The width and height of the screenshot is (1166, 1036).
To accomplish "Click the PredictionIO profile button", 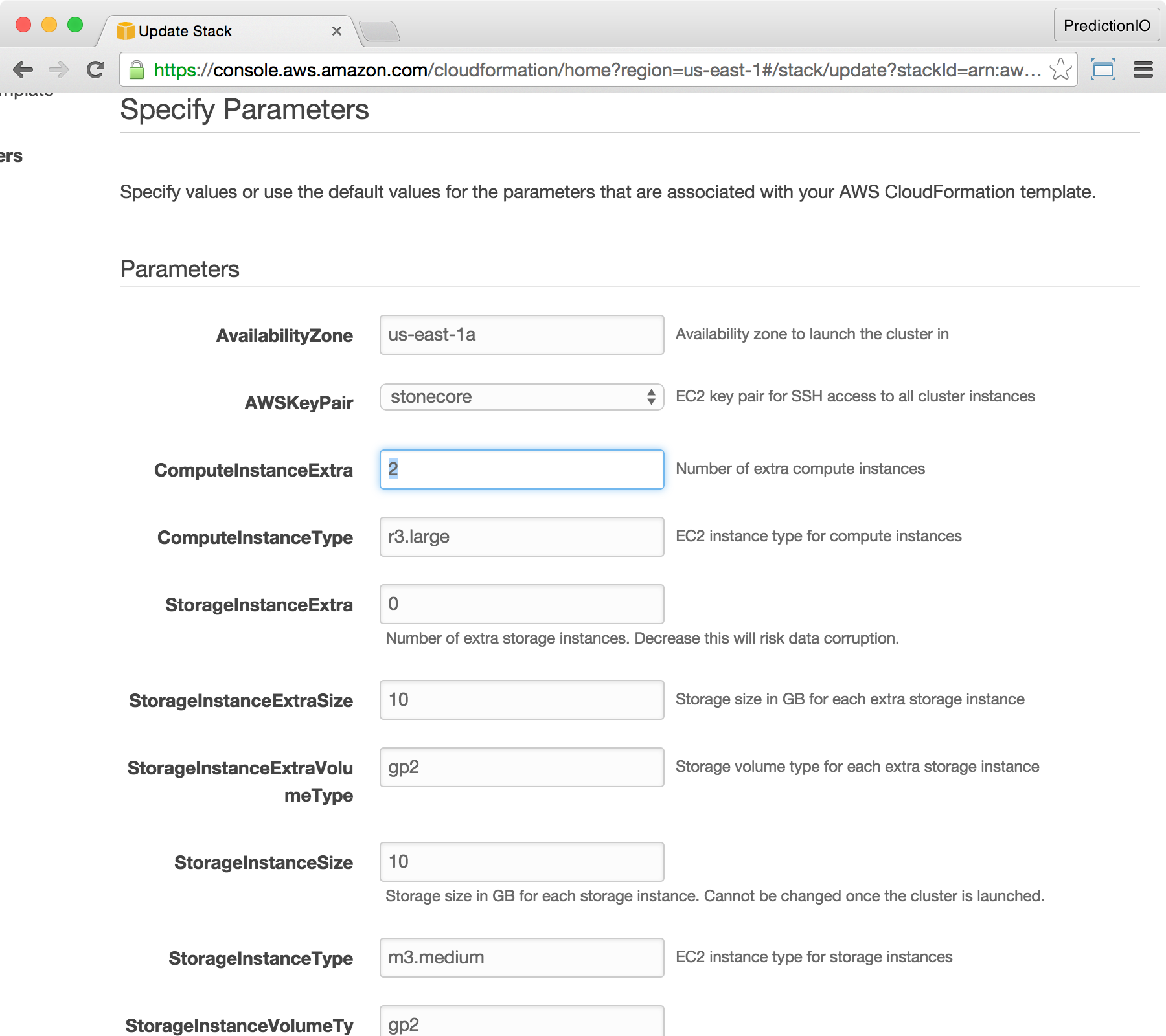I will 1106,25.
